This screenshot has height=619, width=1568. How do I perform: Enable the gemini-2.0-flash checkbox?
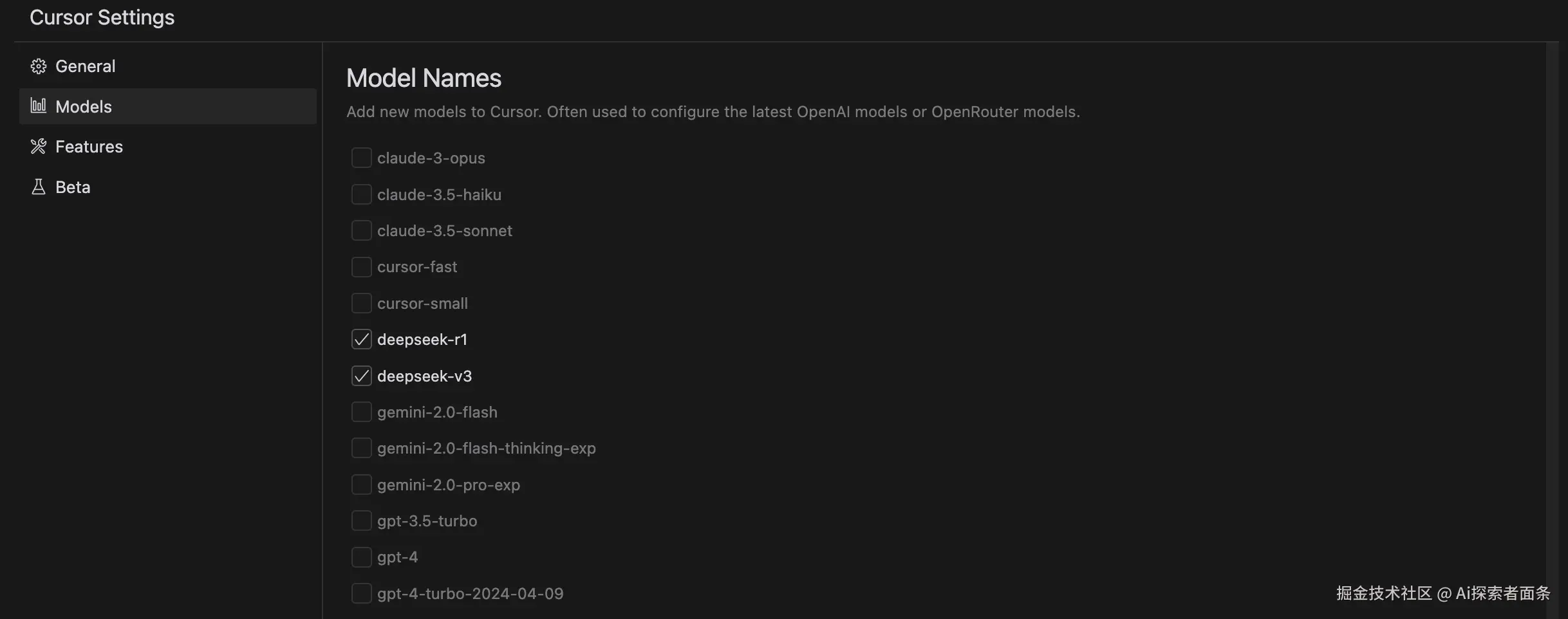[362, 412]
